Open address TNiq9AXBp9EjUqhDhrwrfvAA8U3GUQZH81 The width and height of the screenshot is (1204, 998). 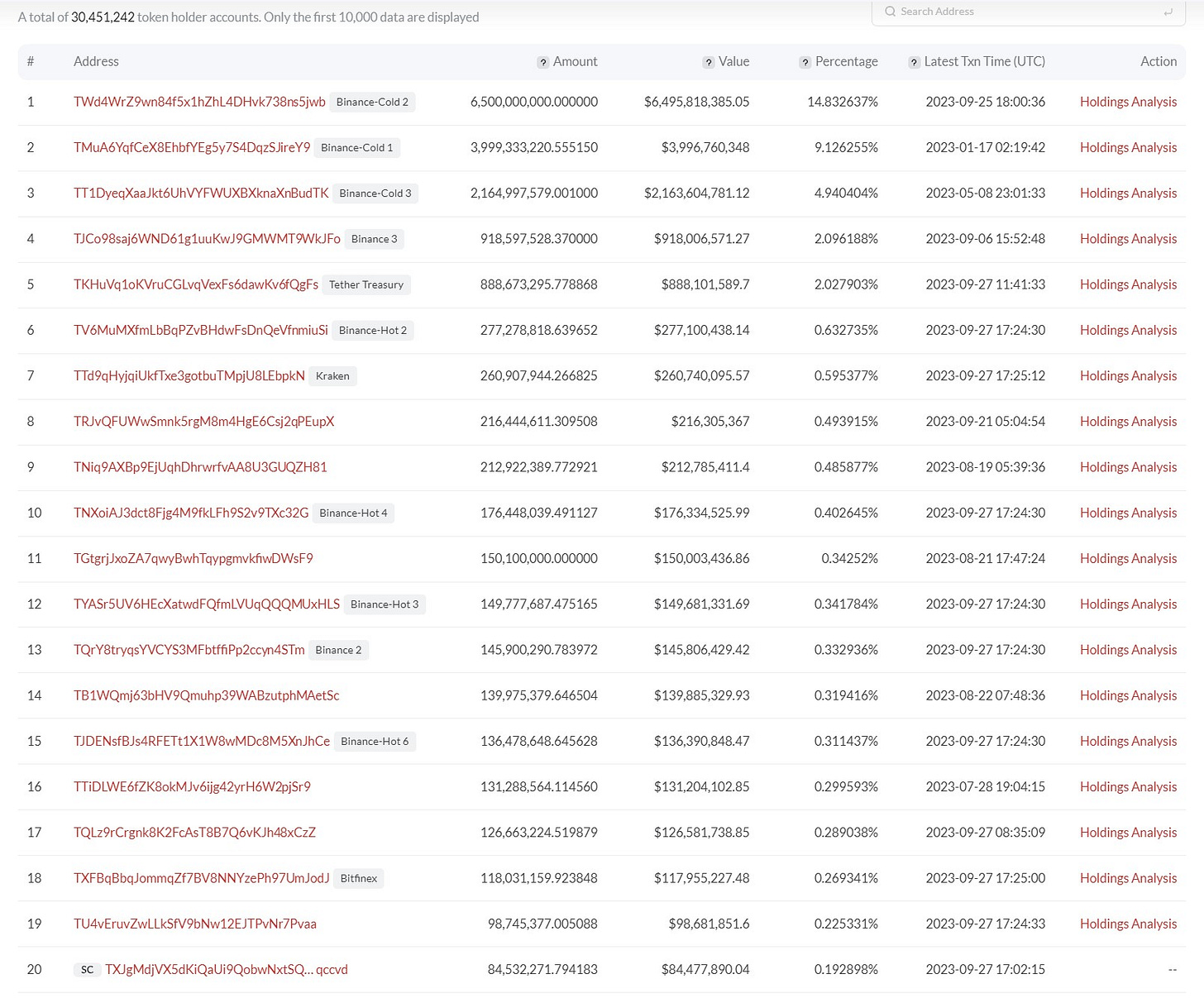[x=200, y=467]
